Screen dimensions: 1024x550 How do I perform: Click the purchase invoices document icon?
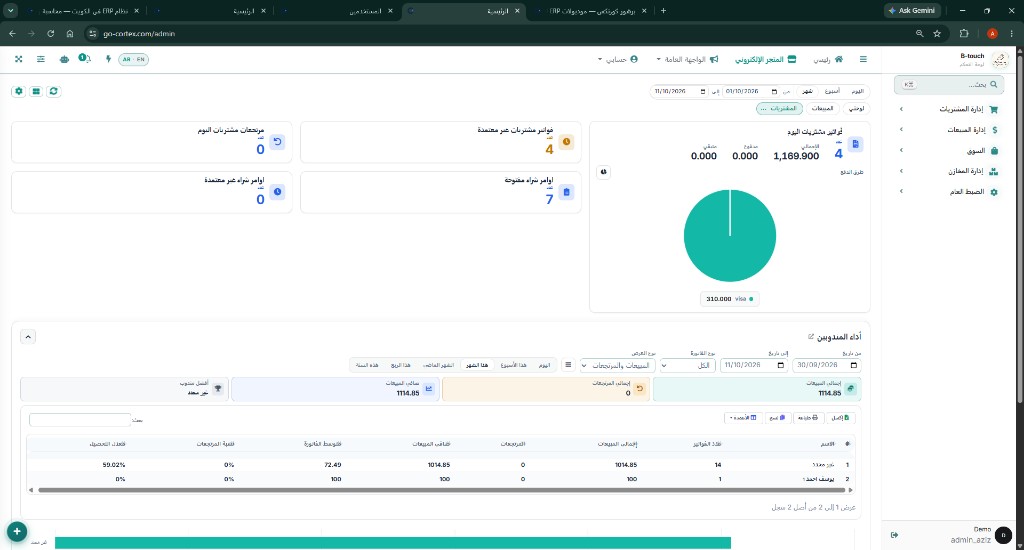856,144
